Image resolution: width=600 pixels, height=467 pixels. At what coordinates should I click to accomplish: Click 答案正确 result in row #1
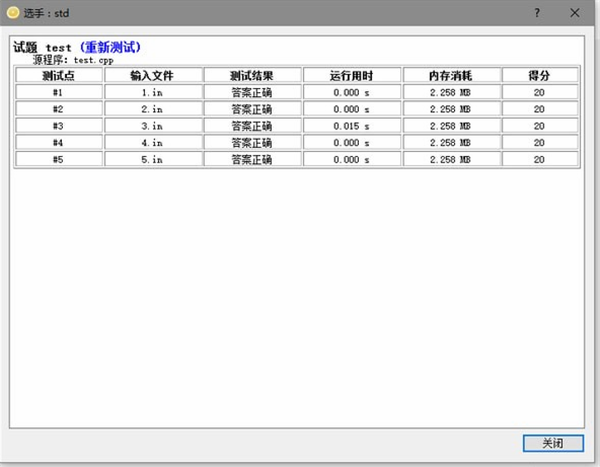click(x=253, y=92)
